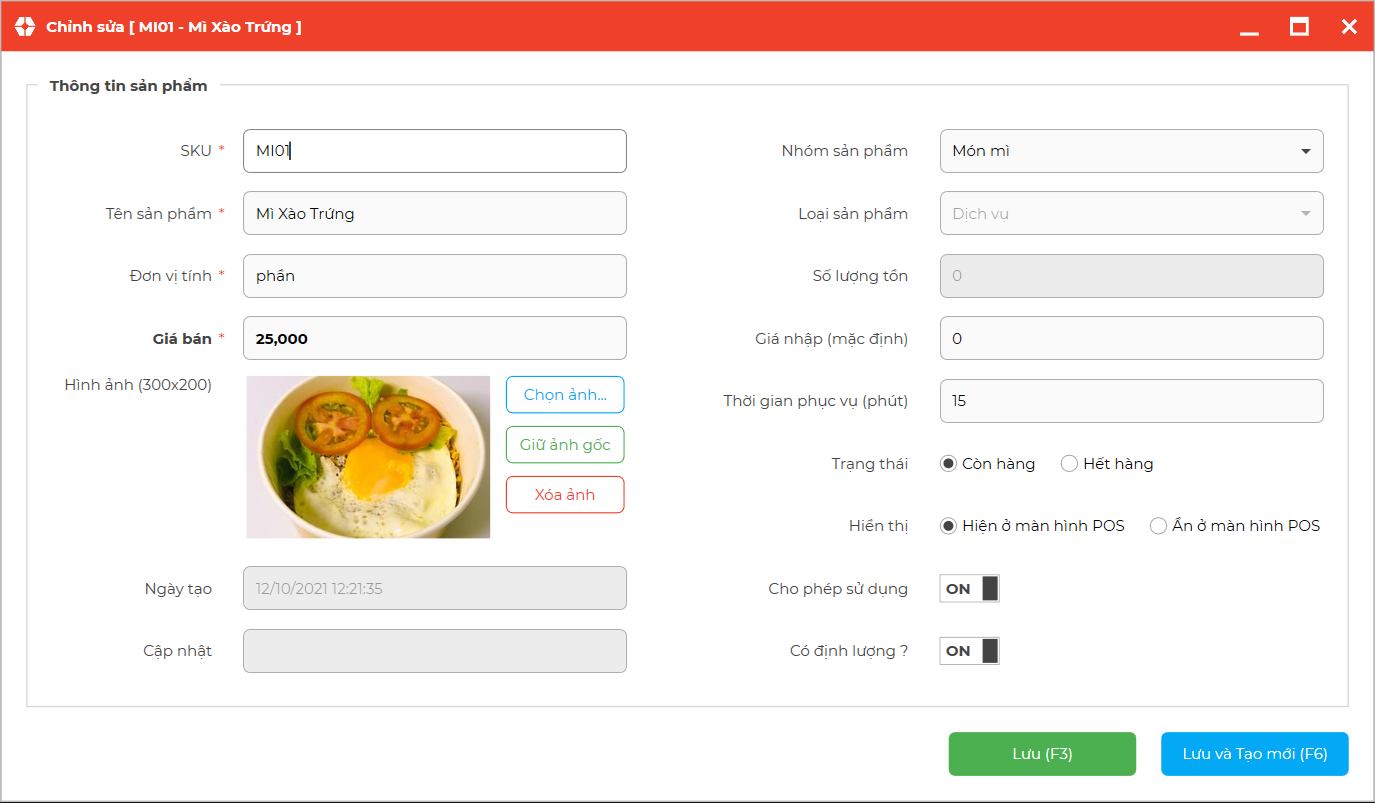The height and width of the screenshot is (803, 1375).
Task: Click the Chọn ảnh button
Action: (565, 395)
